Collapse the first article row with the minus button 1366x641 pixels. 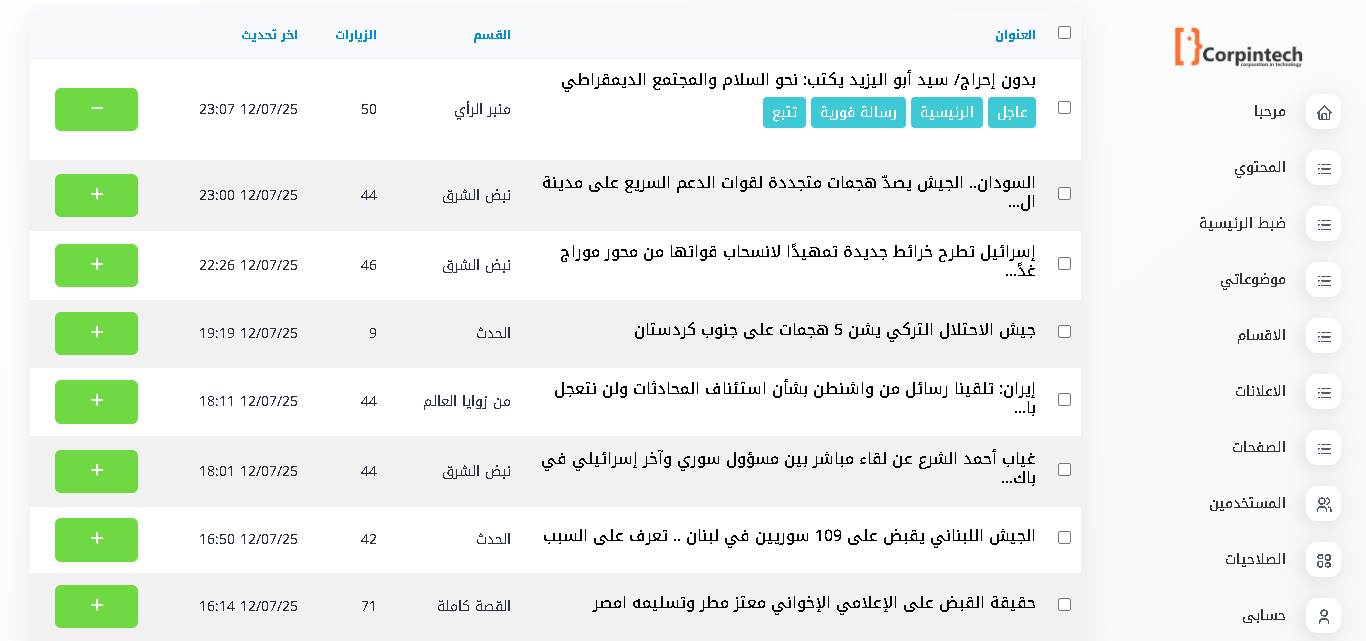pos(96,110)
